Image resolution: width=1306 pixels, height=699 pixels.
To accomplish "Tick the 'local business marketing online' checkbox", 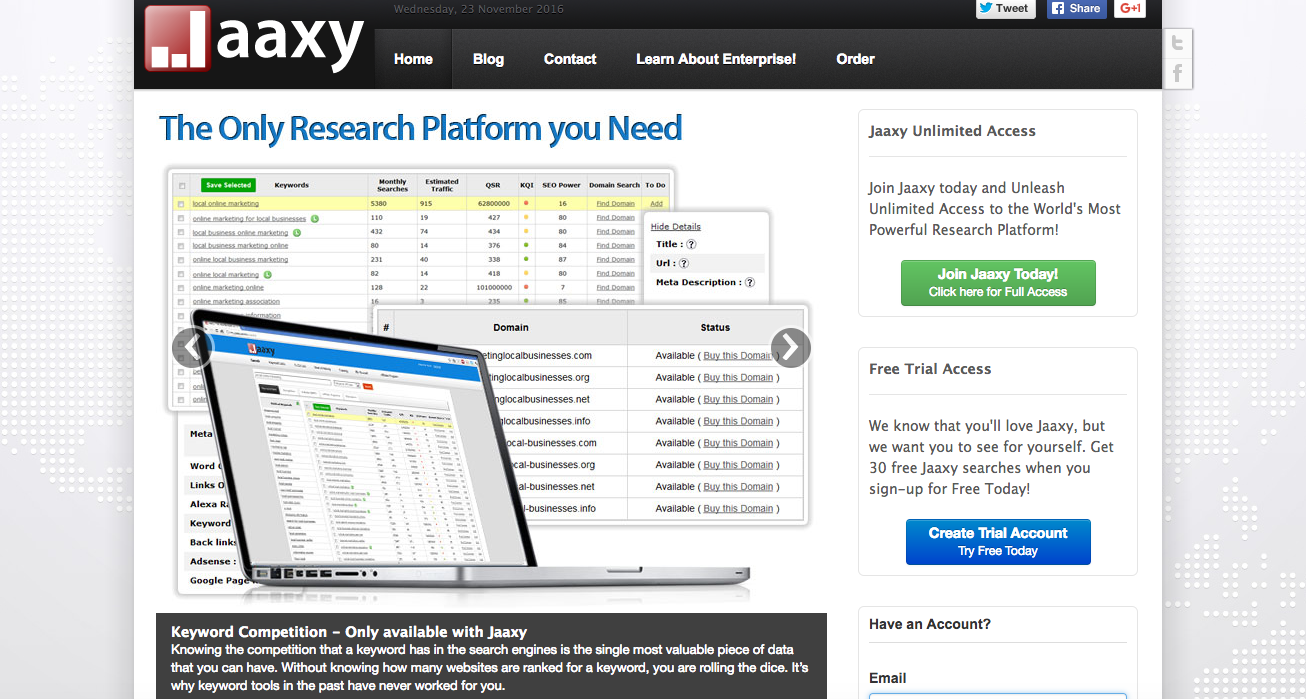I will [x=181, y=246].
